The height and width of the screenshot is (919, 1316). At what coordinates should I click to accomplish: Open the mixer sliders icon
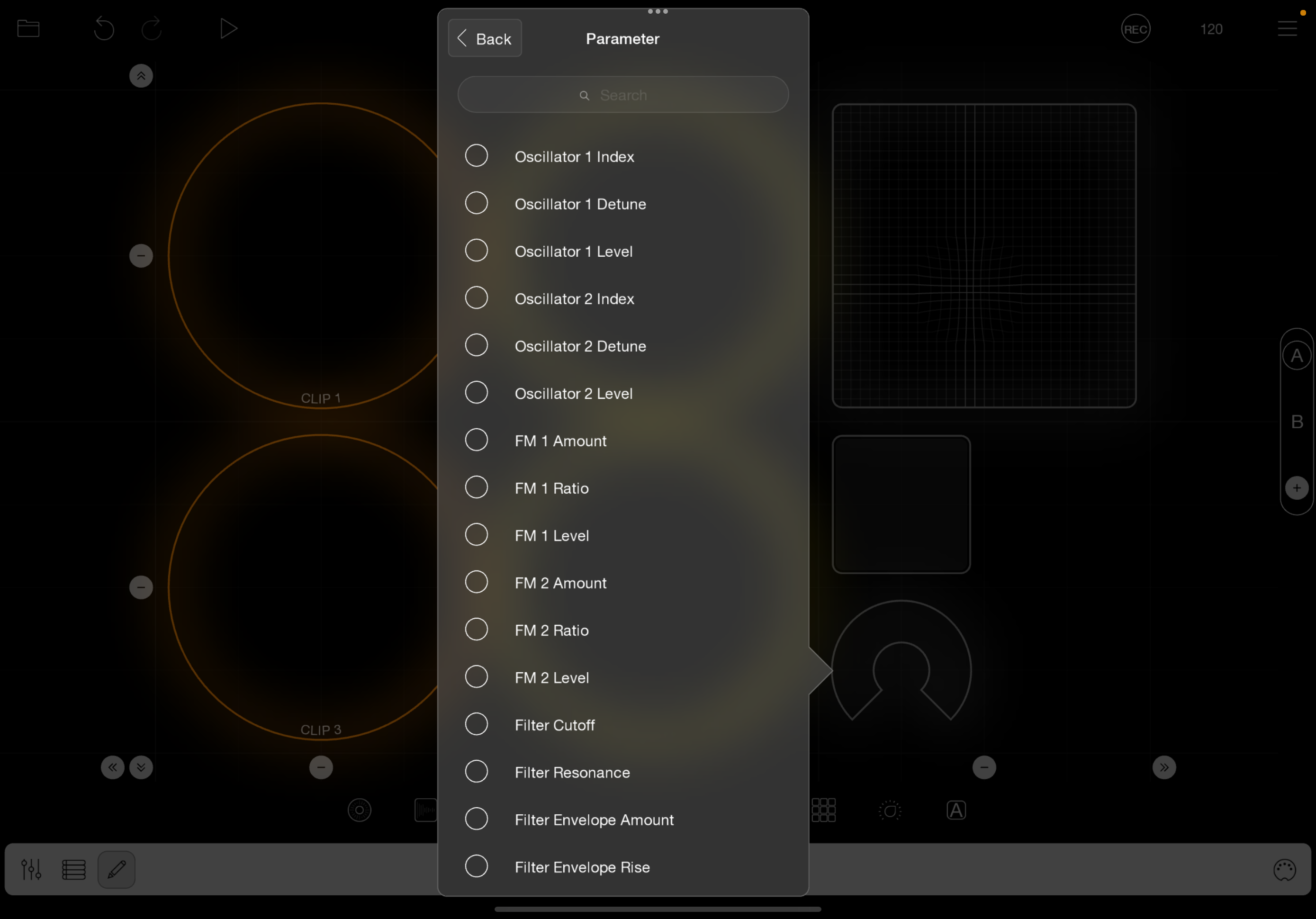point(31,869)
